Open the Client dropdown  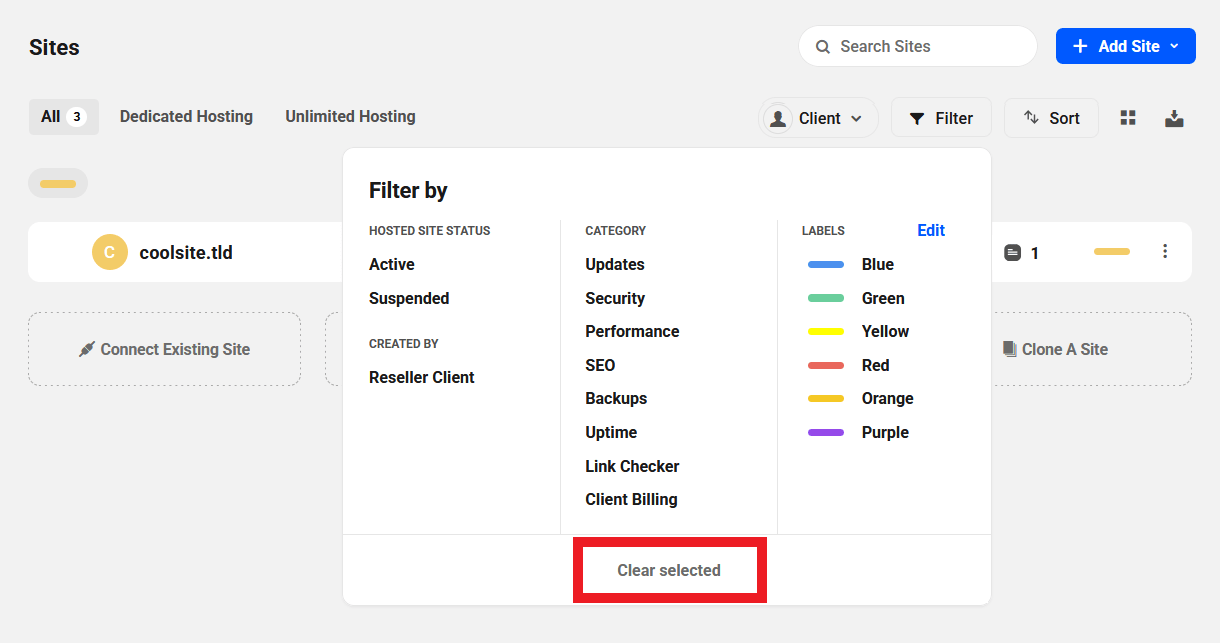818,118
